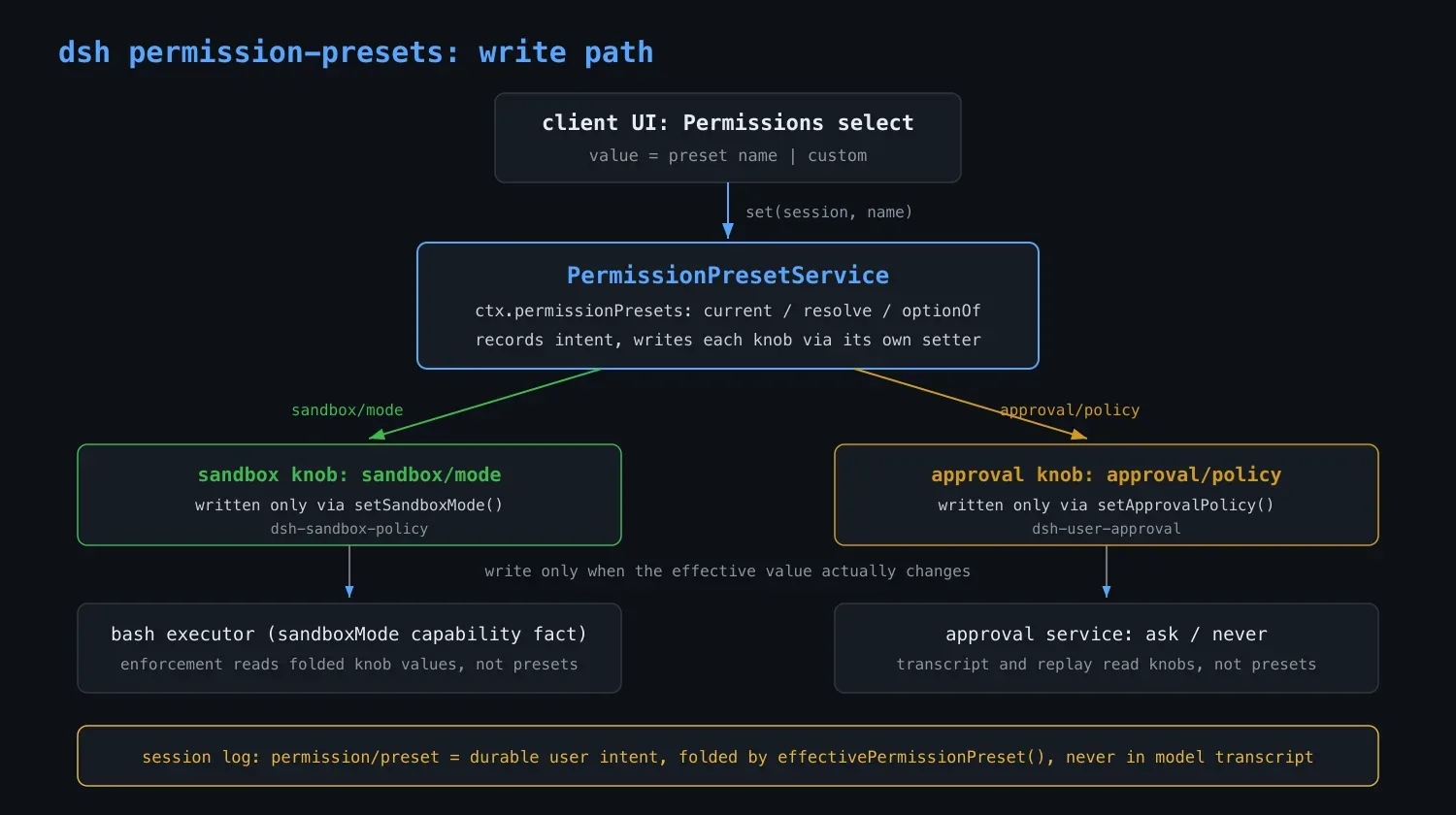This screenshot has height=815, width=1456.
Task: Click the "session log: permission/preset" footer text
Action: (728, 757)
